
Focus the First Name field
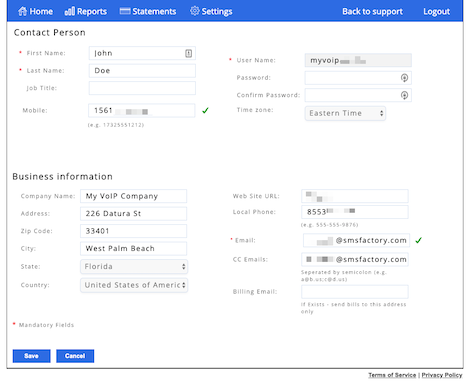pos(142,53)
